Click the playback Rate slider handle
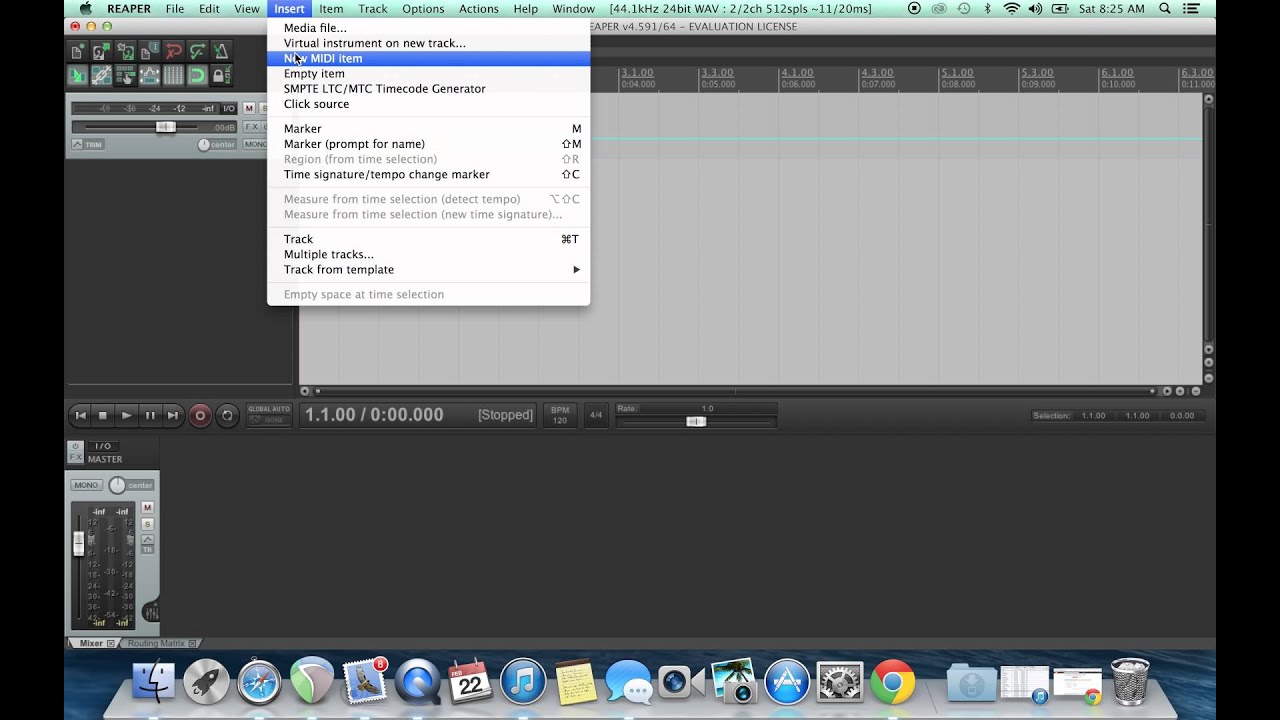Viewport: 1280px width, 720px height. [x=696, y=421]
